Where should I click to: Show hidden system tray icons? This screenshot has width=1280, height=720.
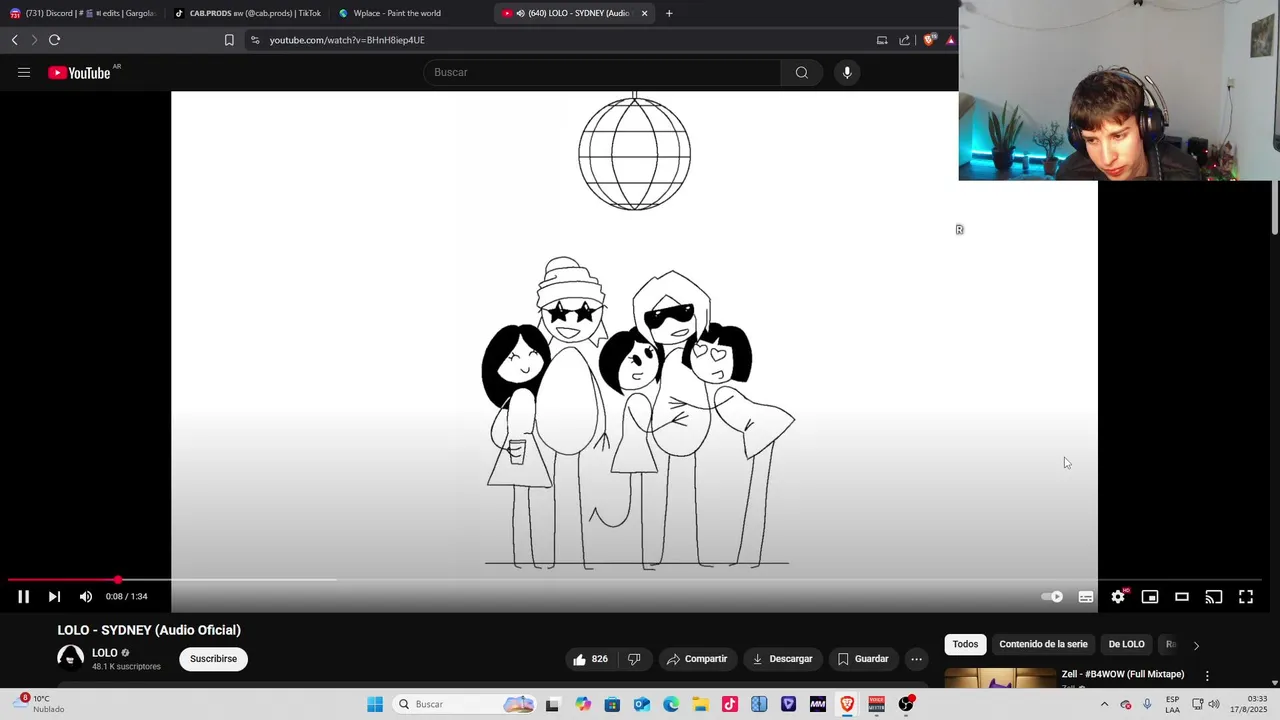(x=1104, y=704)
